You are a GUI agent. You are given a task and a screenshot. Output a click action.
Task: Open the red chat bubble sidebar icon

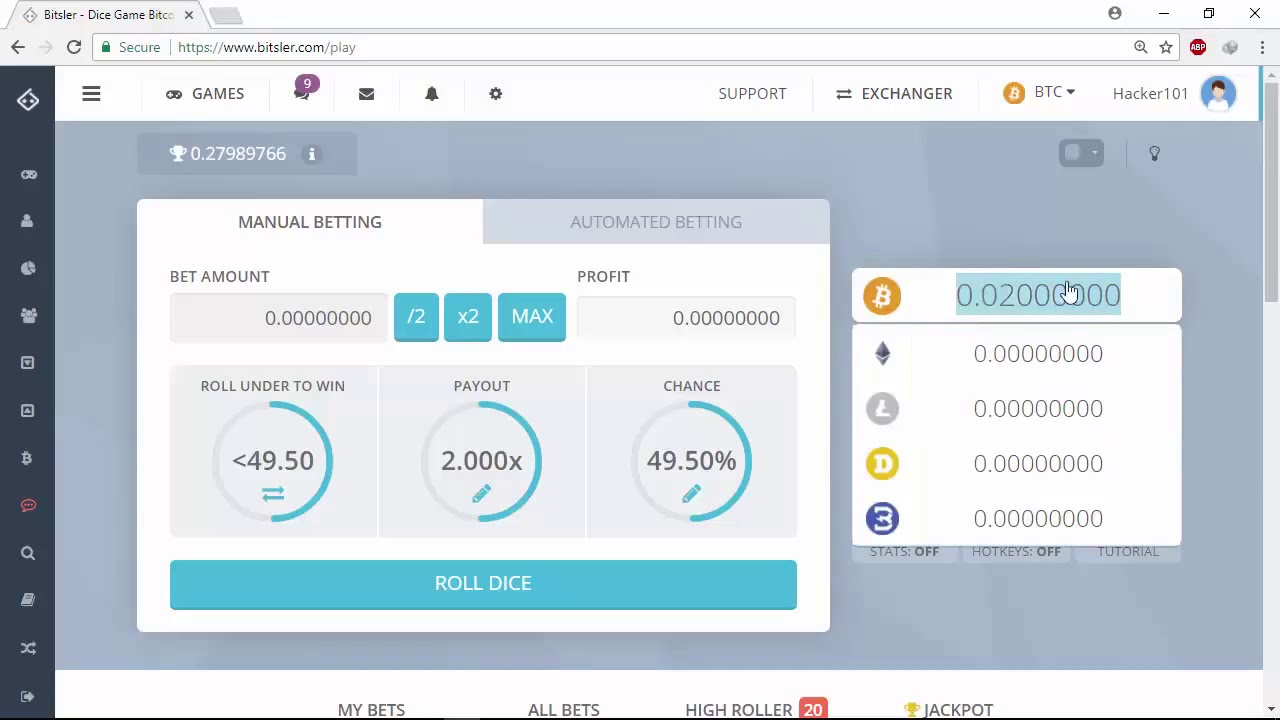pyautogui.click(x=28, y=506)
